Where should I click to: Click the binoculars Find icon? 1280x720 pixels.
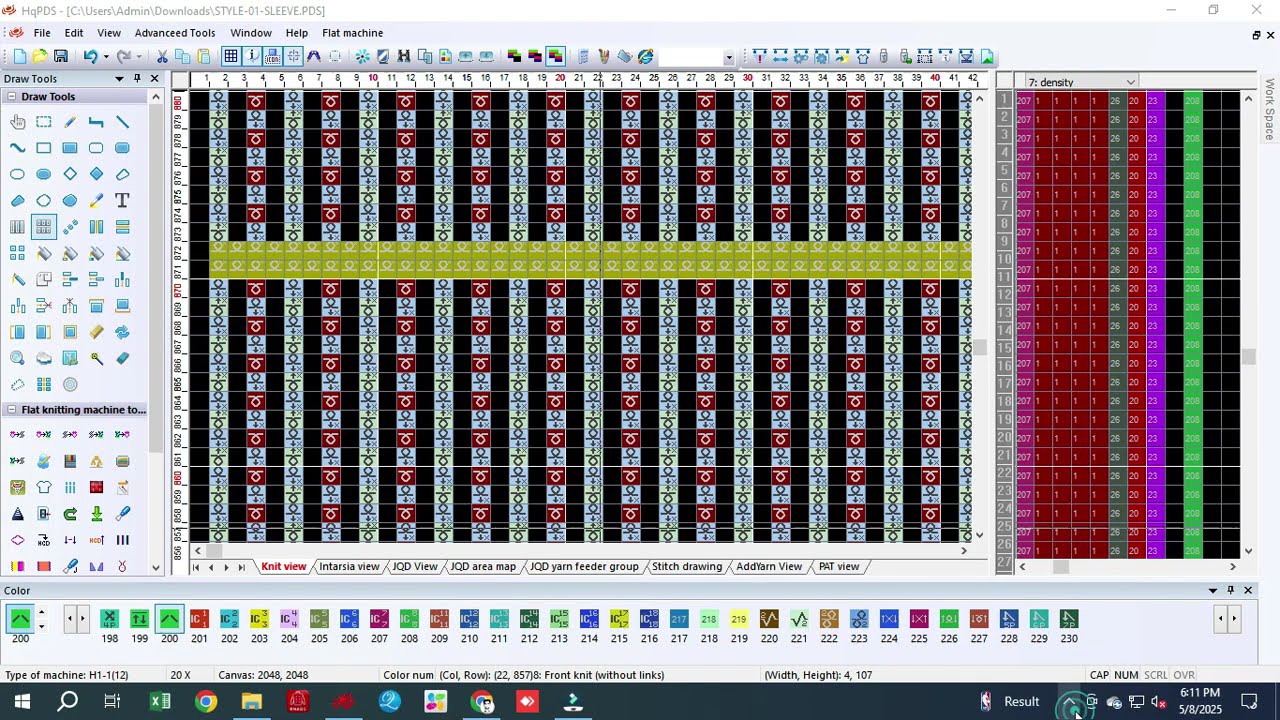pyautogui.click(x=404, y=57)
